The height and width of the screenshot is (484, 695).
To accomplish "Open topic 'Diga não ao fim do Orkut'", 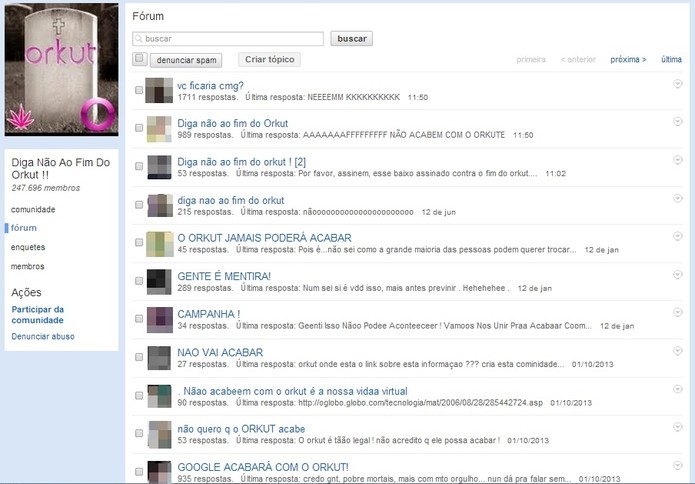I will (233, 123).
